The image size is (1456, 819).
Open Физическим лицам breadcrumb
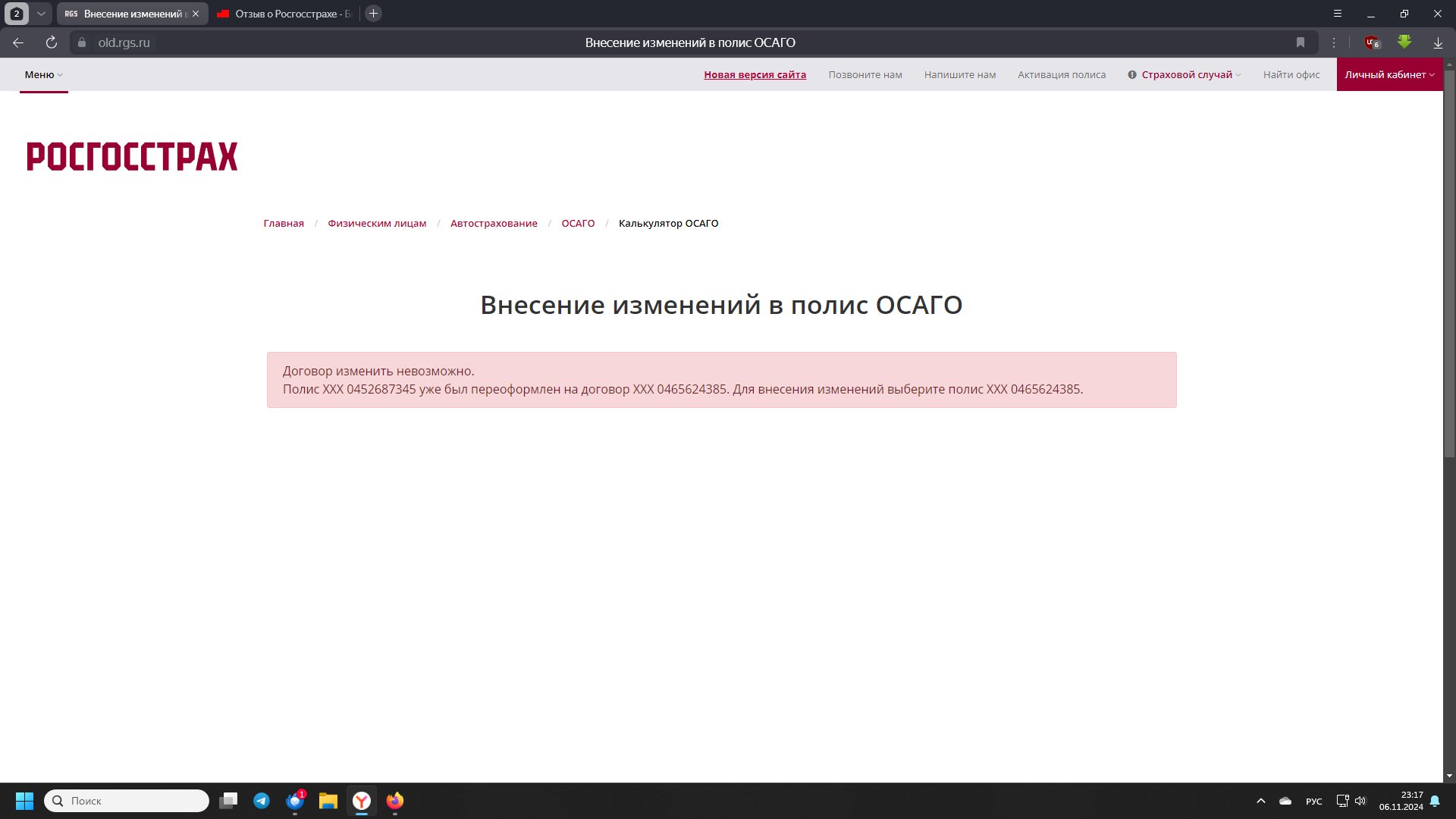pyautogui.click(x=377, y=224)
